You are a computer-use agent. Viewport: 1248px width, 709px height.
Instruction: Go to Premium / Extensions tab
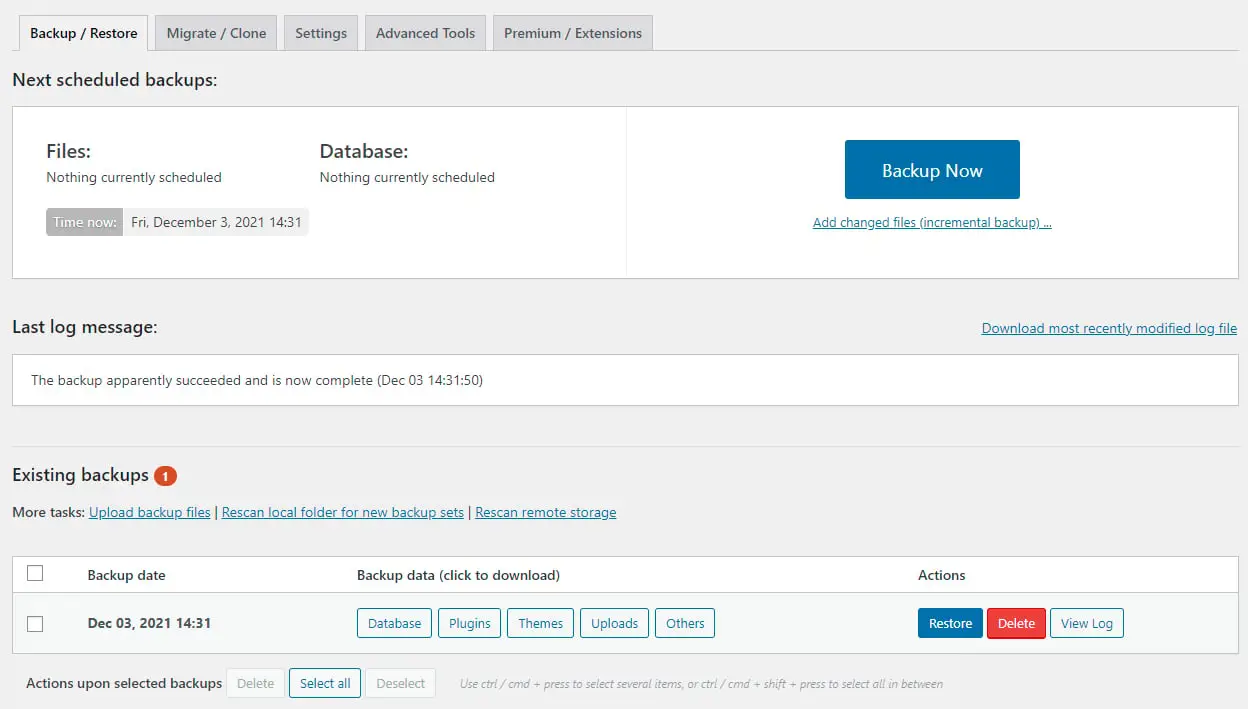572,33
